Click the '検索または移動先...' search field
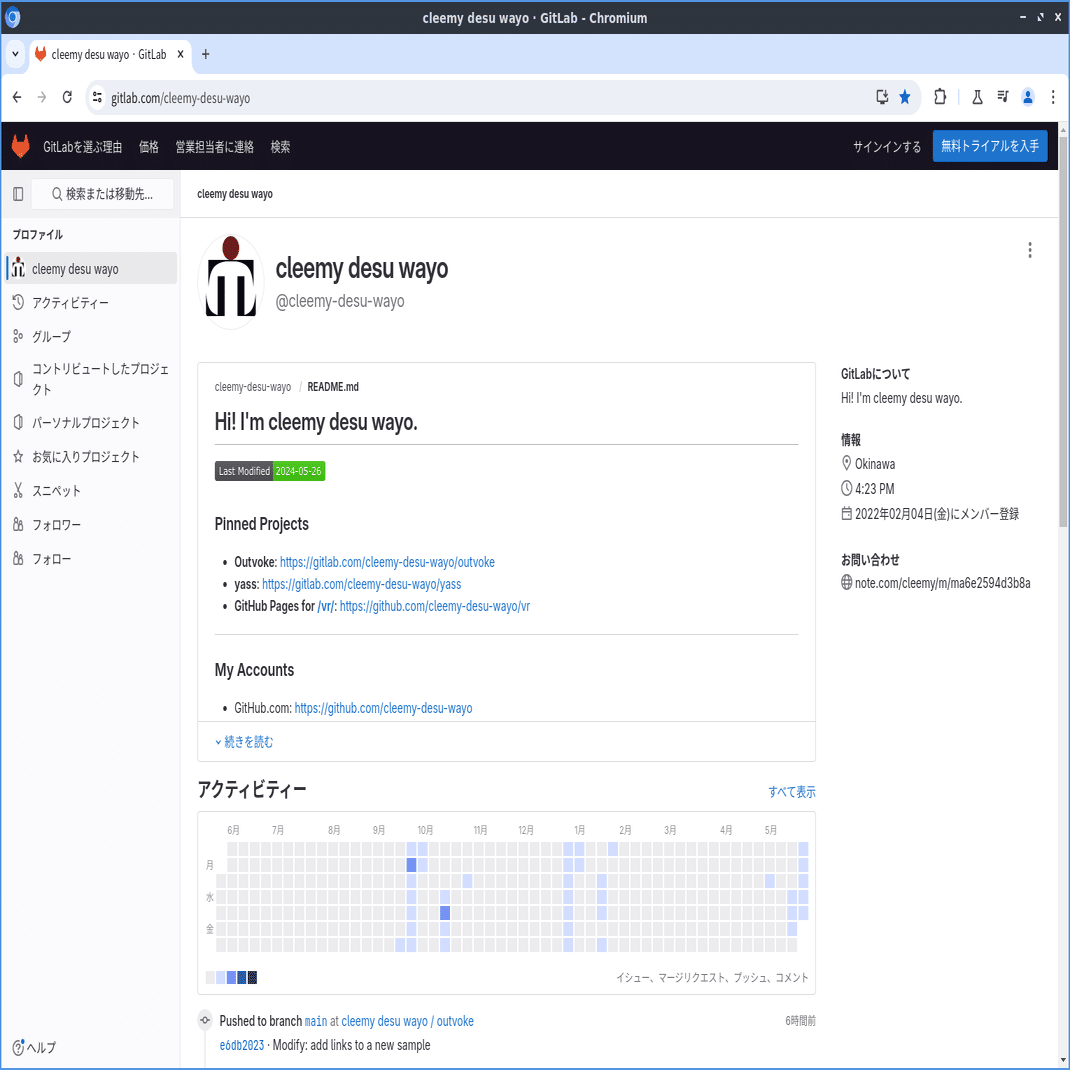The width and height of the screenshot is (1070, 1070). click(103, 194)
